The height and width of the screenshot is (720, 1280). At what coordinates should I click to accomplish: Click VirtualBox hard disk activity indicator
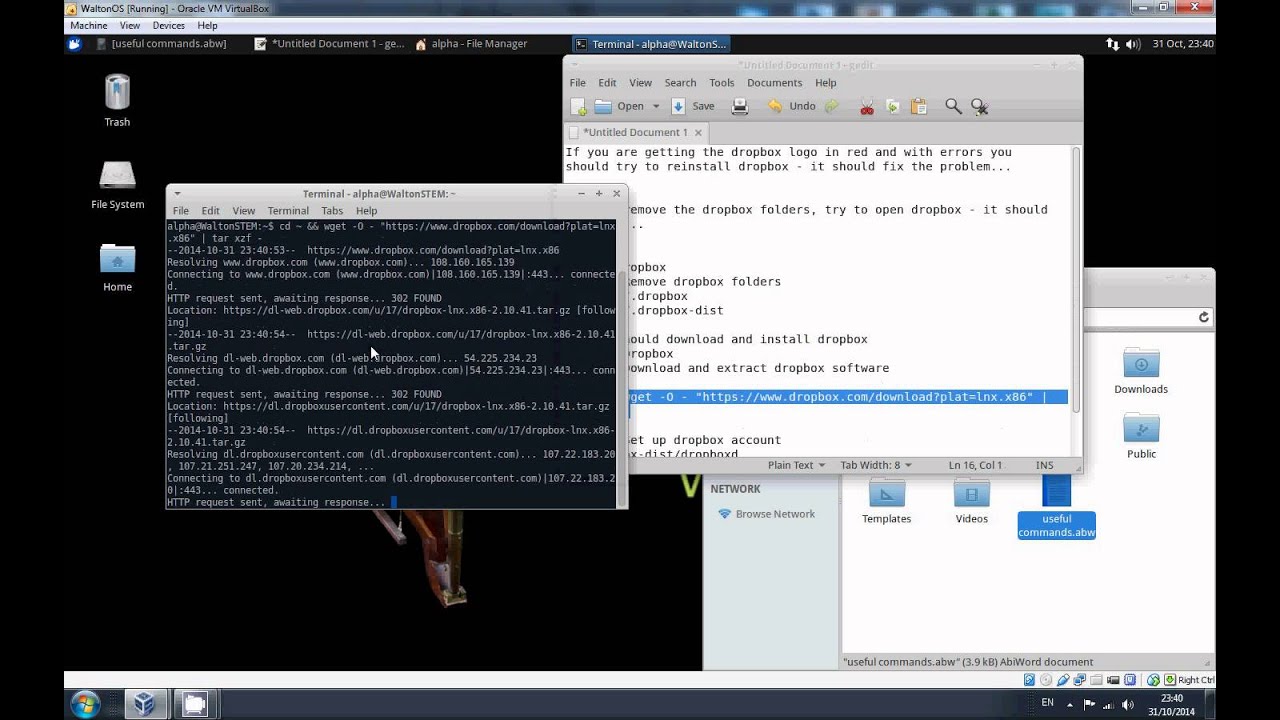click(x=1030, y=680)
